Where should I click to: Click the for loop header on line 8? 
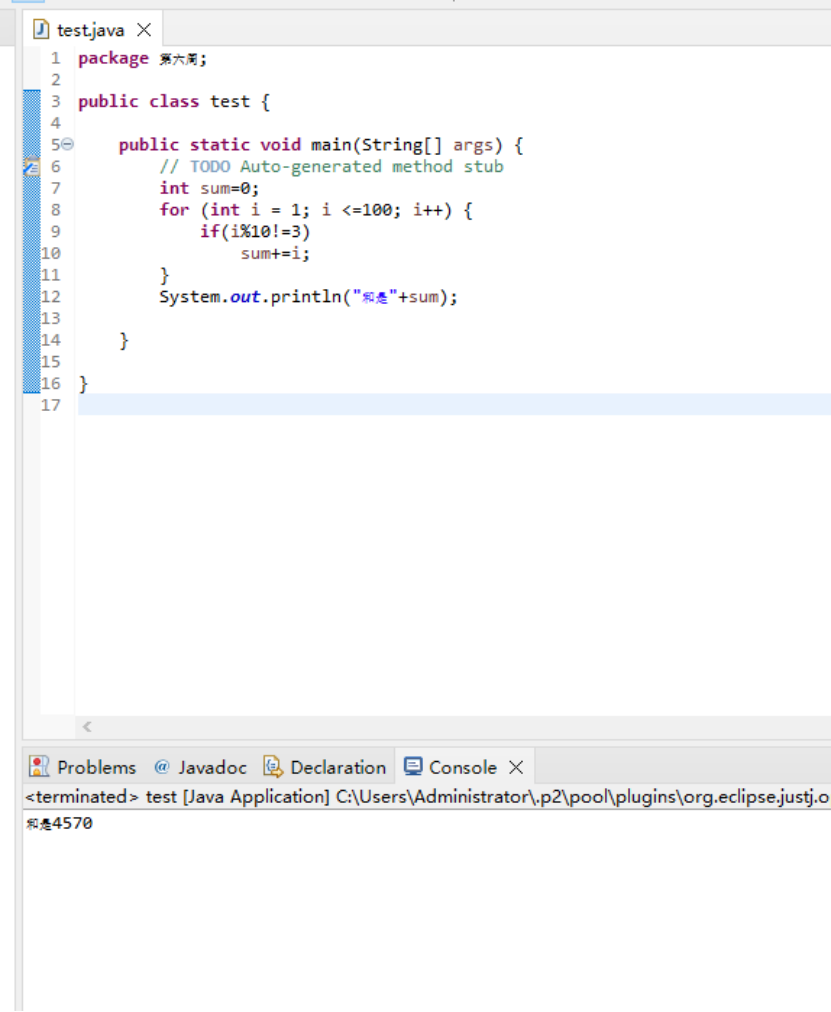pos(316,210)
